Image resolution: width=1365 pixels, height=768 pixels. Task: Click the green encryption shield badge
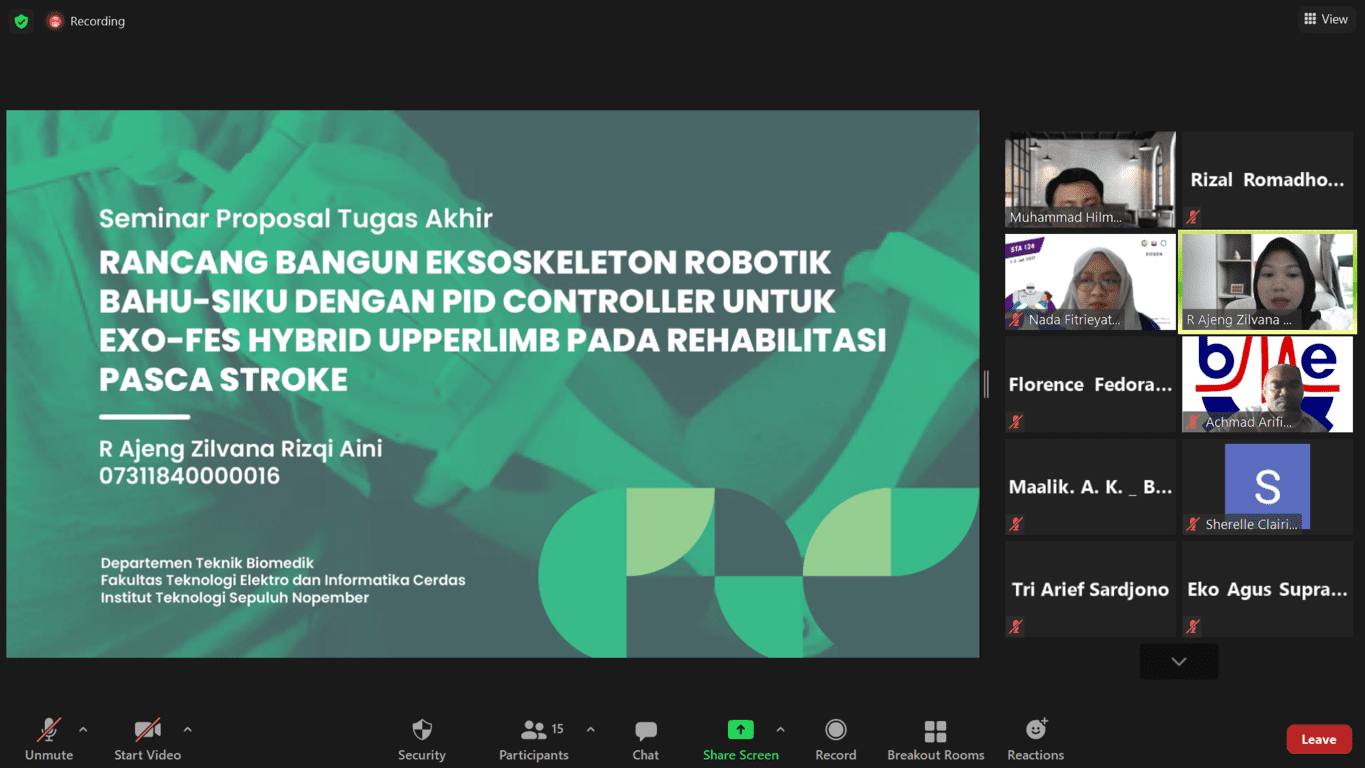[x=20, y=20]
